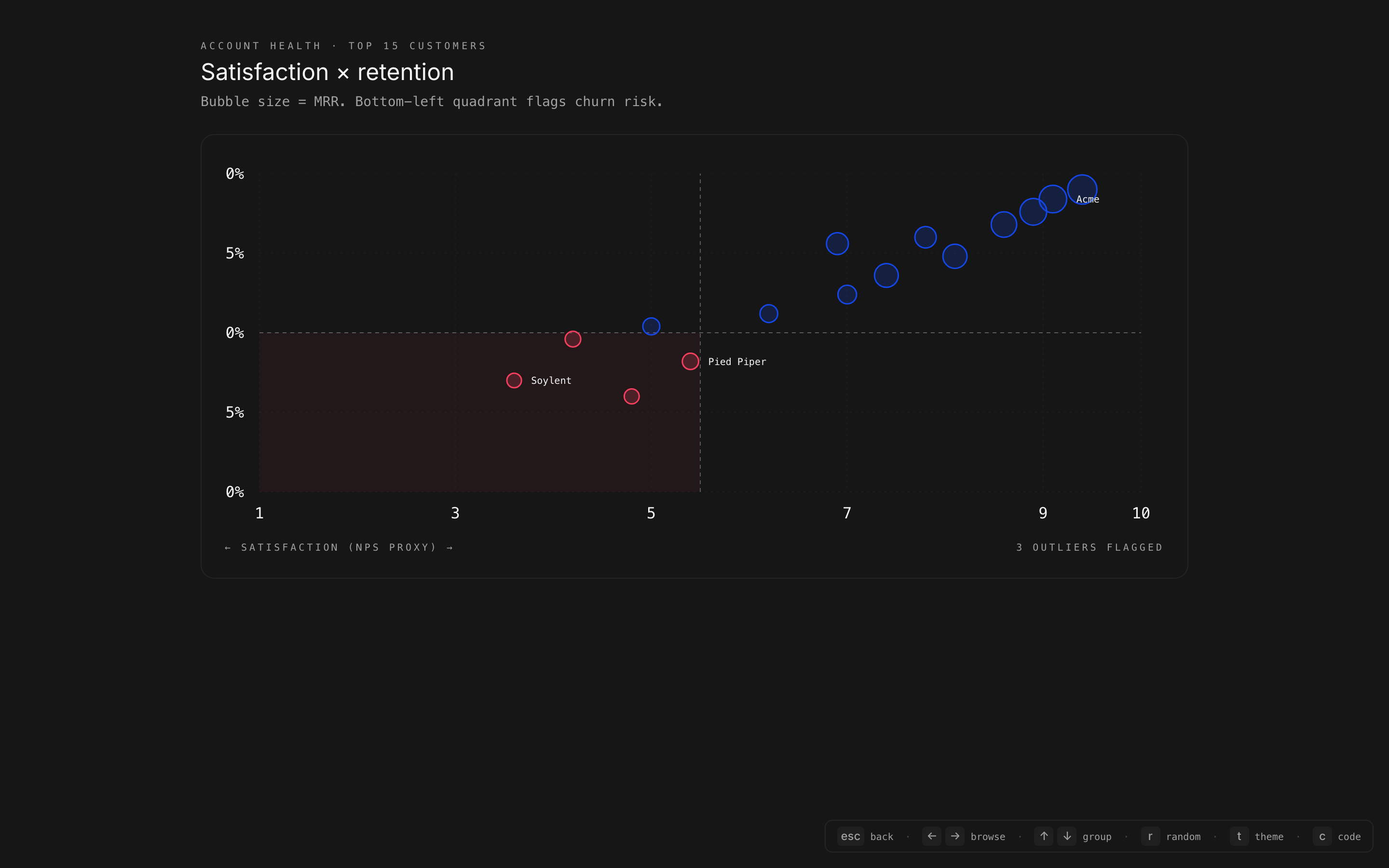Toggle theme with the "t" key badge
This screenshot has width=1389, height=868.
coord(1239,837)
